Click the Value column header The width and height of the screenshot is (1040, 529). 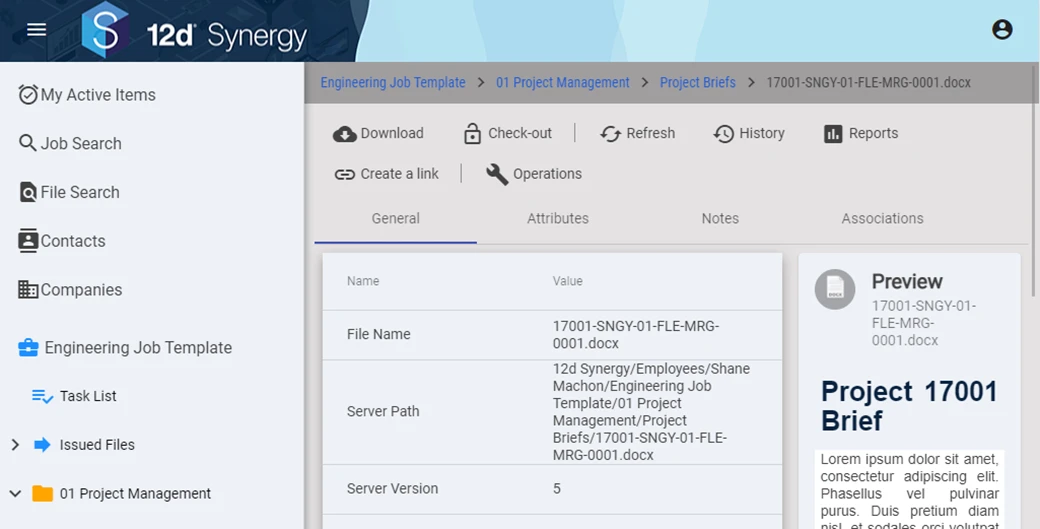point(568,281)
